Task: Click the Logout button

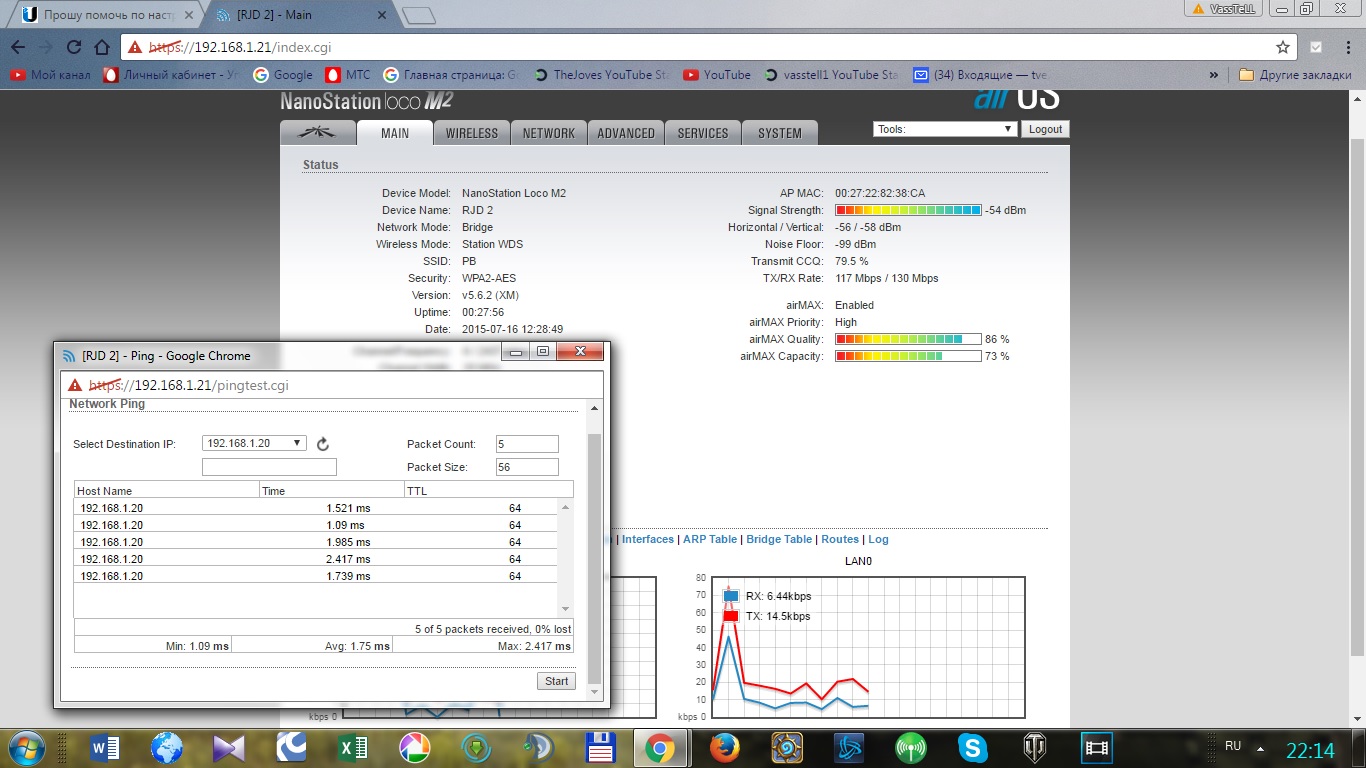Action: tap(1045, 129)
